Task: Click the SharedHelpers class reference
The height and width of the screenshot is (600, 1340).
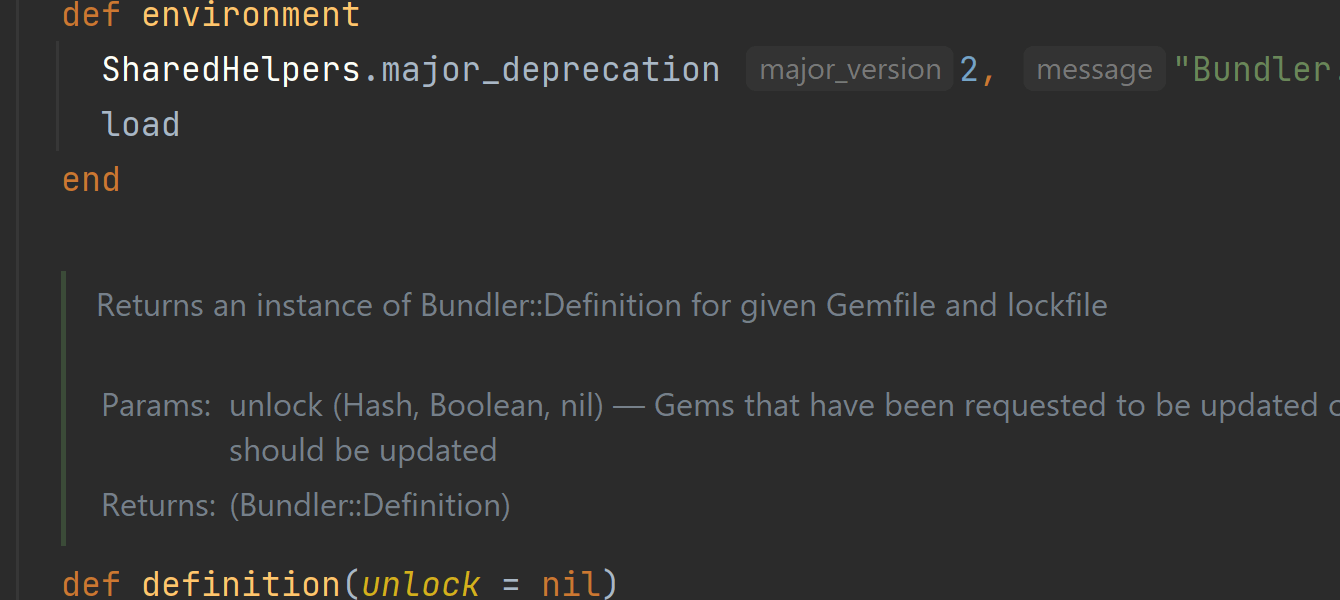Action: (231, 69)
